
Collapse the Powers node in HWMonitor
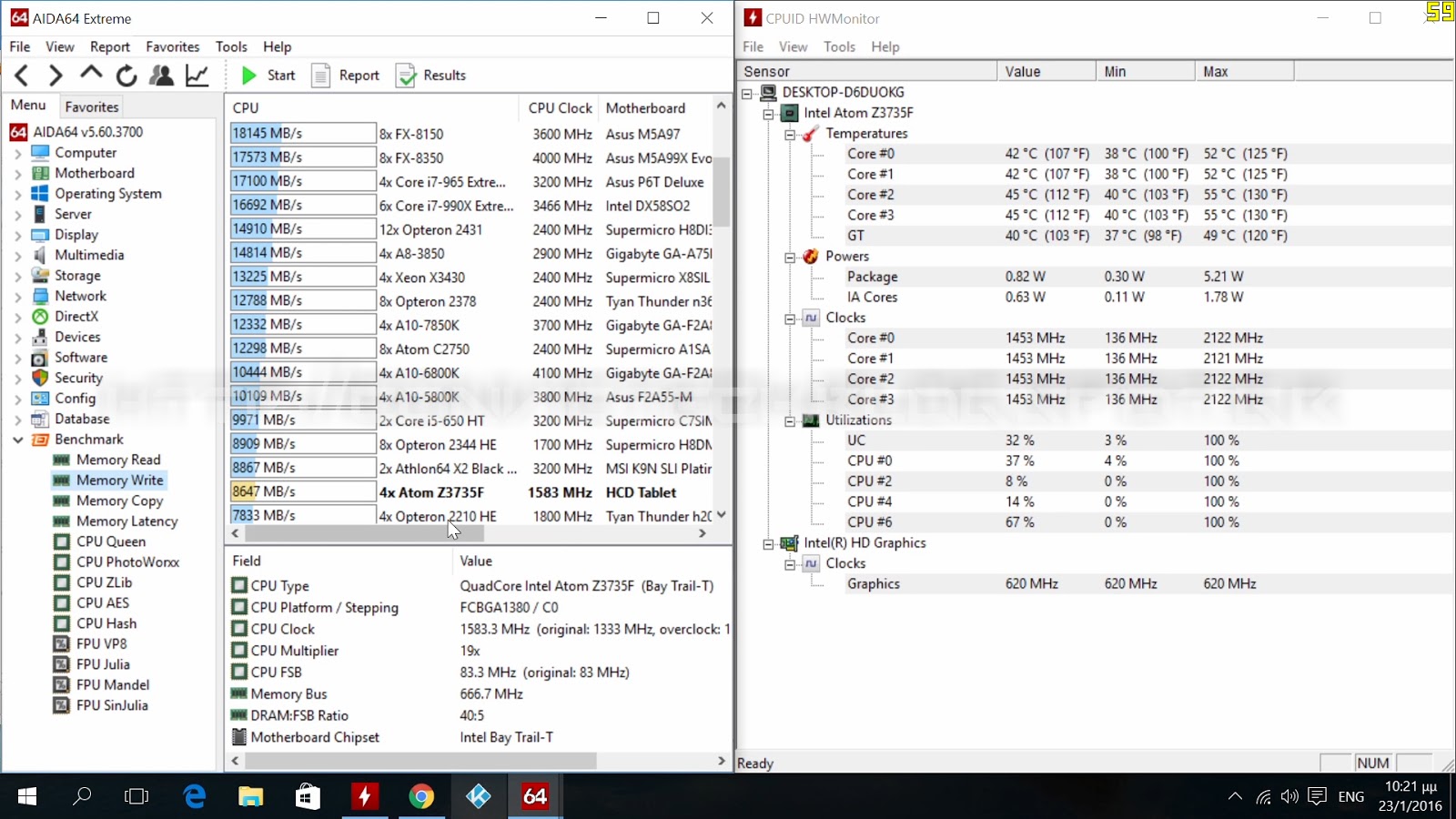coord(790,258)
